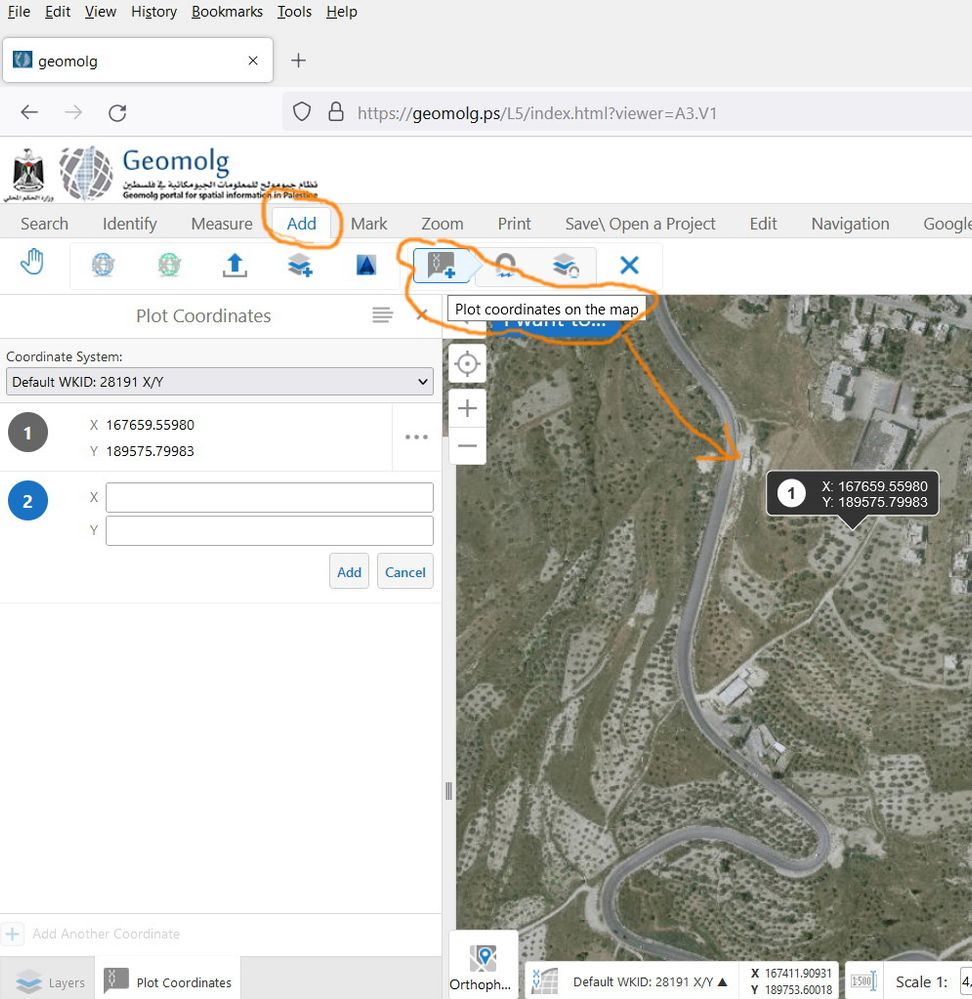The image size is (972, 999).
Task: Click the blue X toolbar icon
Action: 629,265
